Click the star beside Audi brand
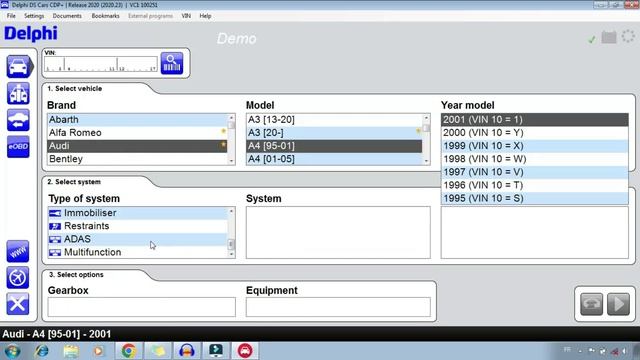The width and height of the screenshot is (640, 360). pos(223,144)
